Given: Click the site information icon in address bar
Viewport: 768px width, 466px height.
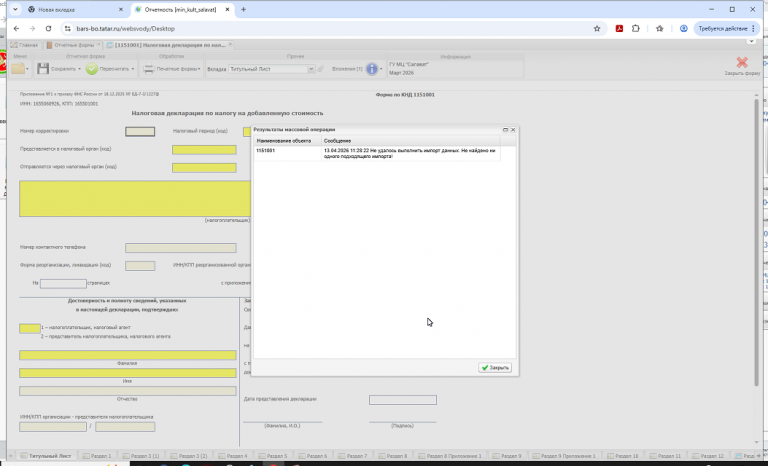Looking at the screenshot, I should 68,28.
